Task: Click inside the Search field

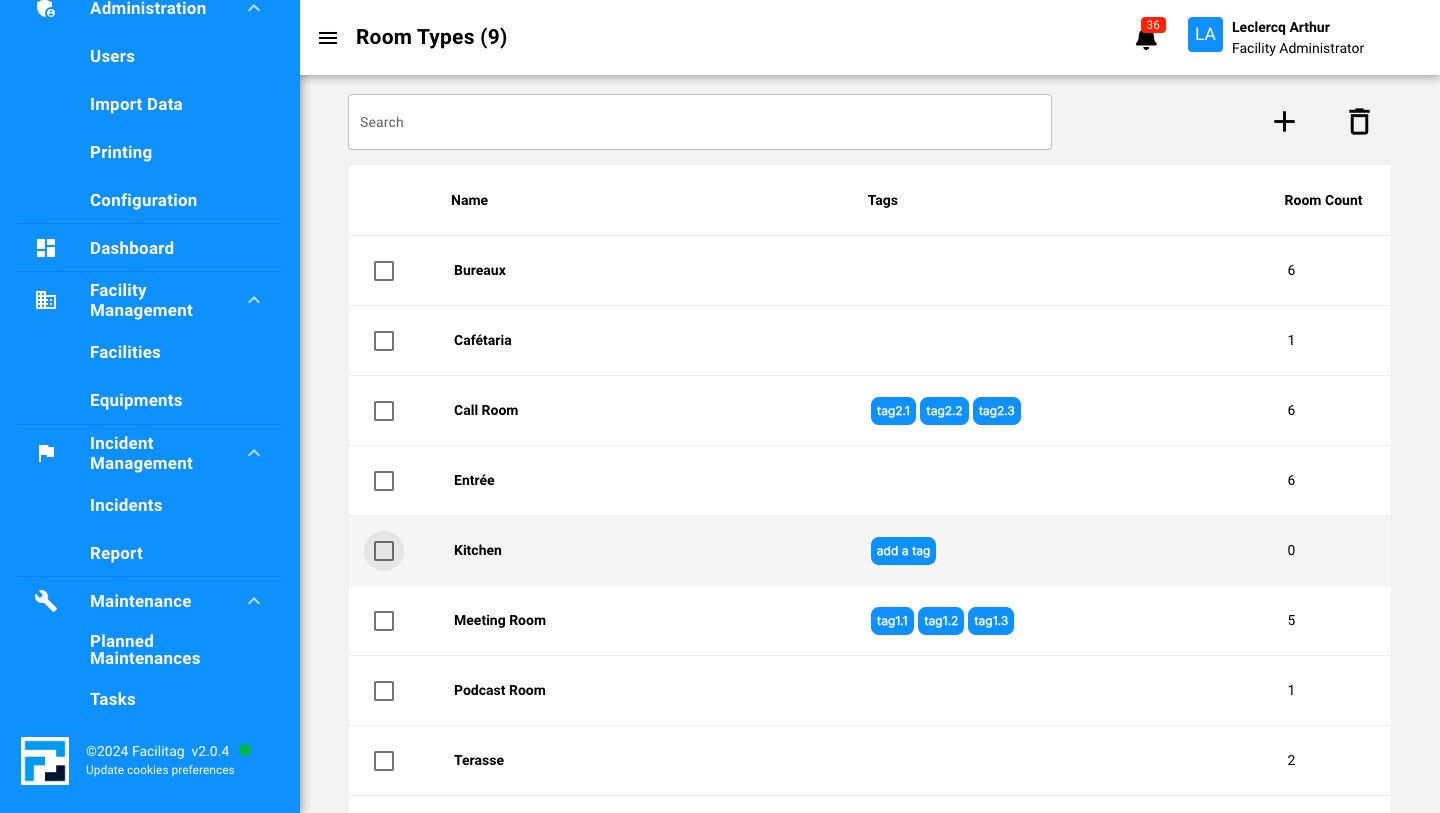Action: [700, 122]
